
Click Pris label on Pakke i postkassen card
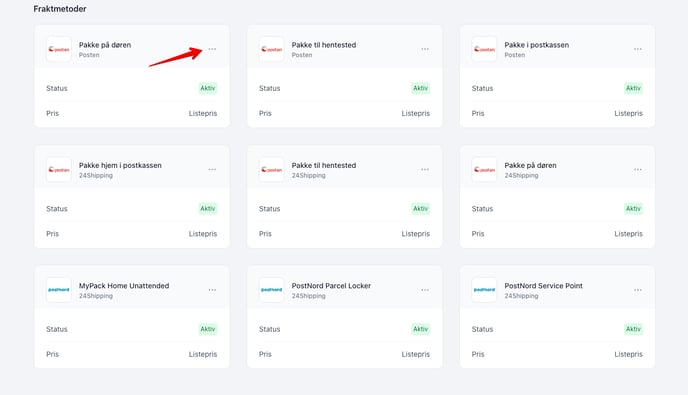(x=478, y=113)
